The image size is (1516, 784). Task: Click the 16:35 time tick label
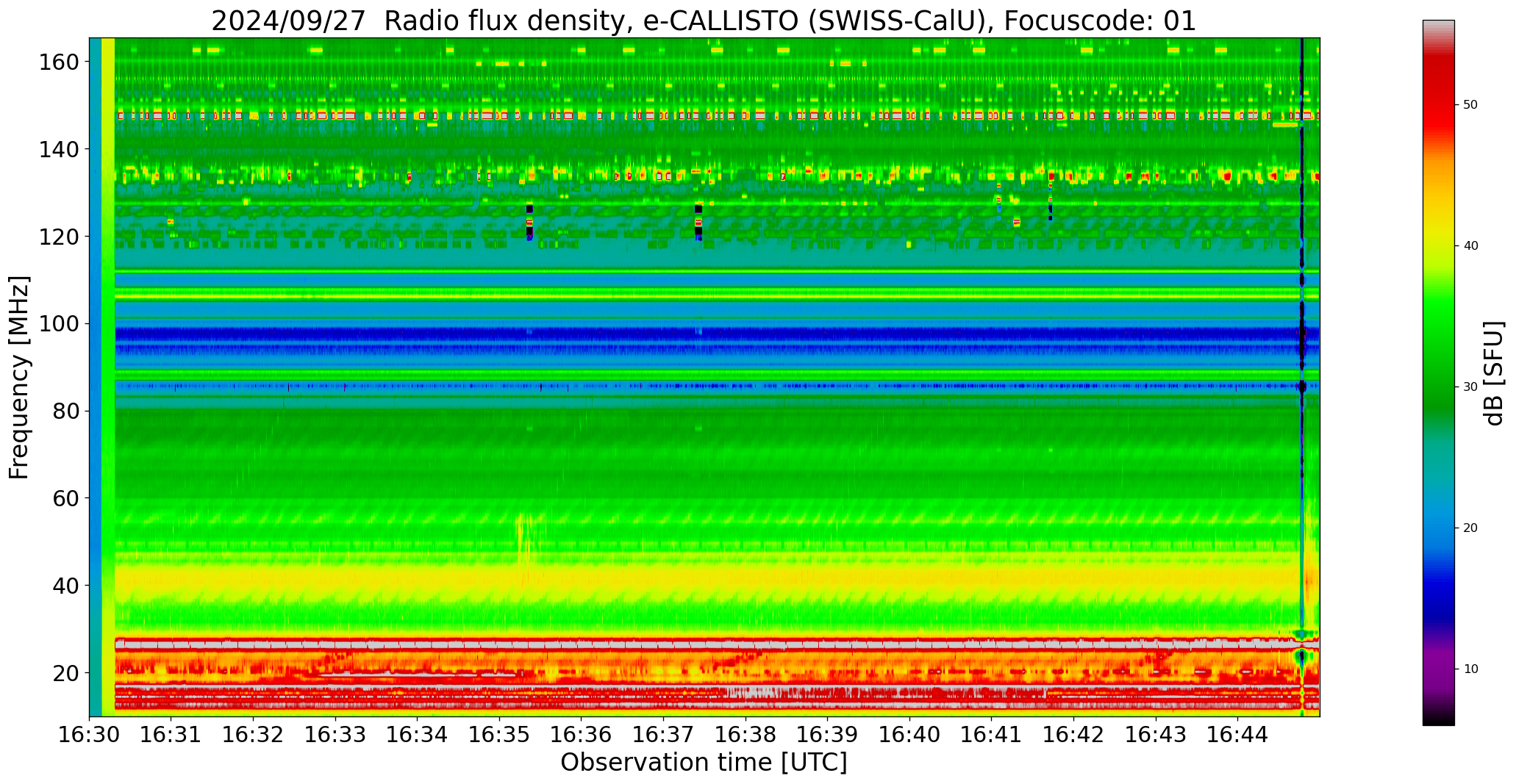(499, 734)
